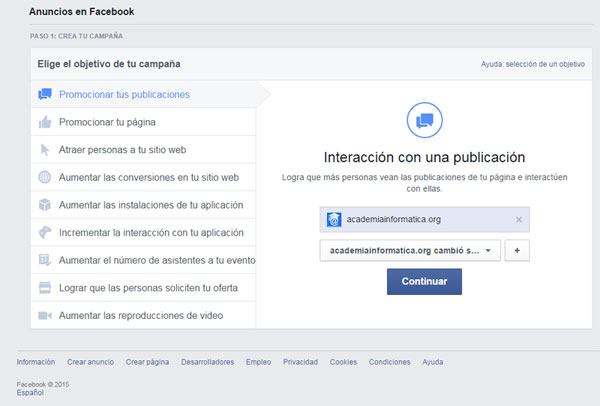Click the large circular publication interaction icon
The width and height of the screenshot is (600, 406).
pos(424,120)
